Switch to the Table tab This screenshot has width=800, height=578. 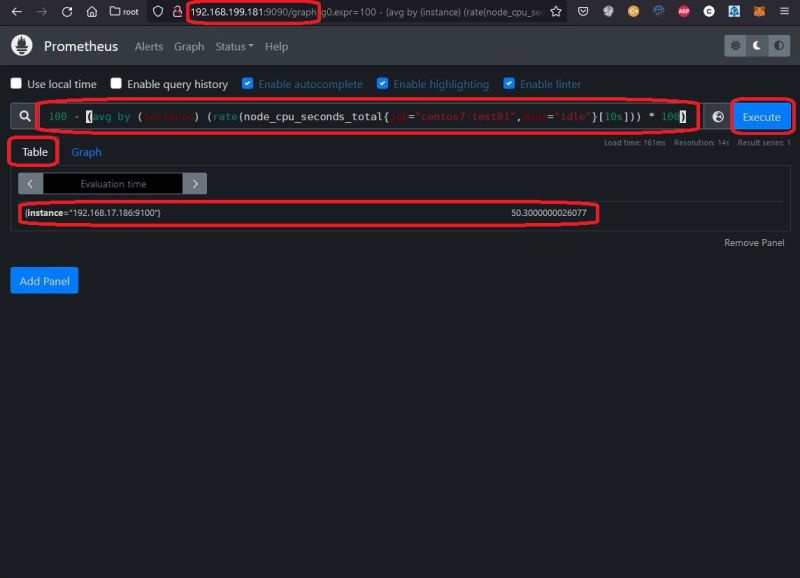(x=35, y=152)
